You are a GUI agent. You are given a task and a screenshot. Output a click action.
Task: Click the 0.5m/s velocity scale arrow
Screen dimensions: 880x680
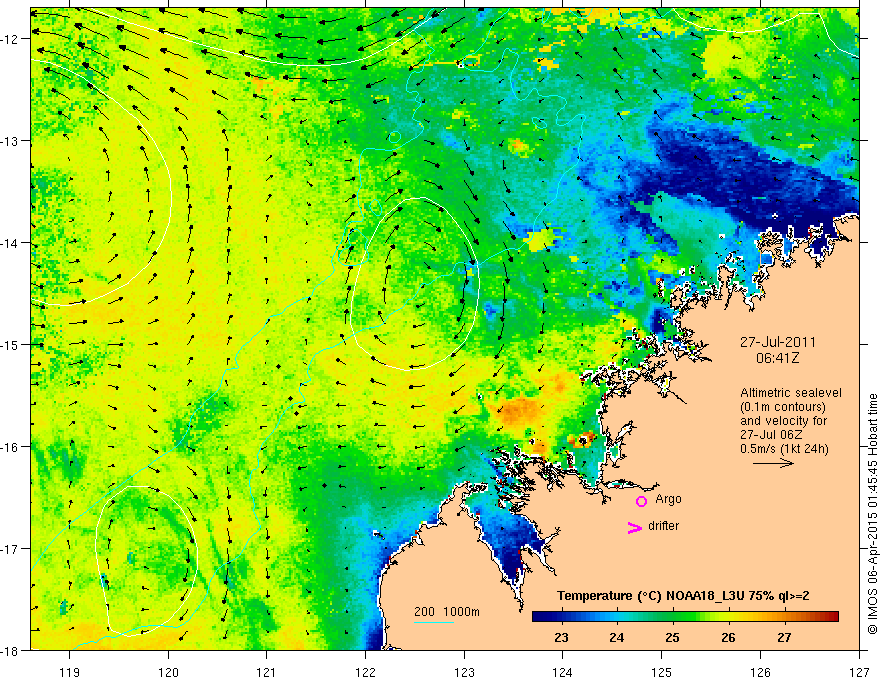click(773, 463)
